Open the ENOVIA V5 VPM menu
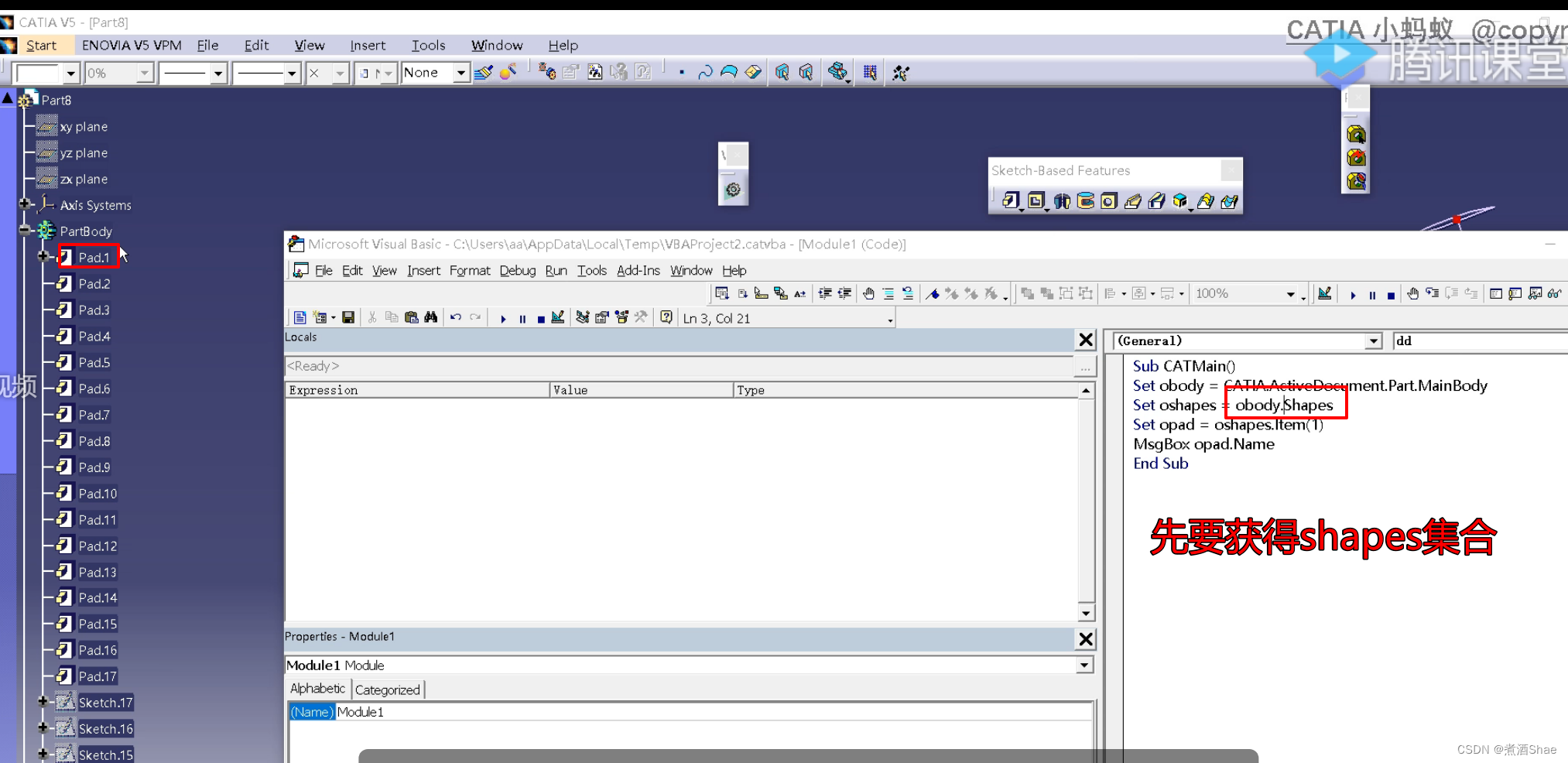Image resolution: width=1568 pixels, height=763 pixels. pos(132,46)
